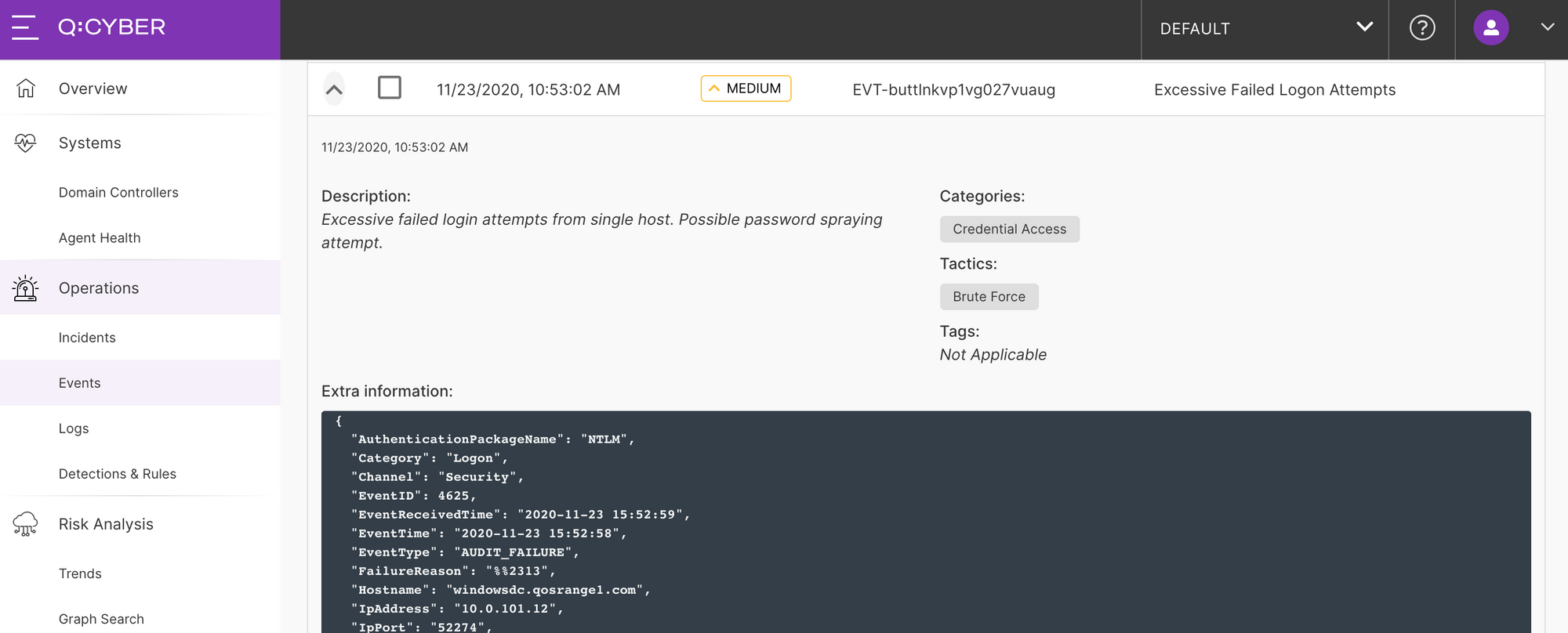
Task: Click the Systems heartbeat icon
Action: tap(26, 143)
